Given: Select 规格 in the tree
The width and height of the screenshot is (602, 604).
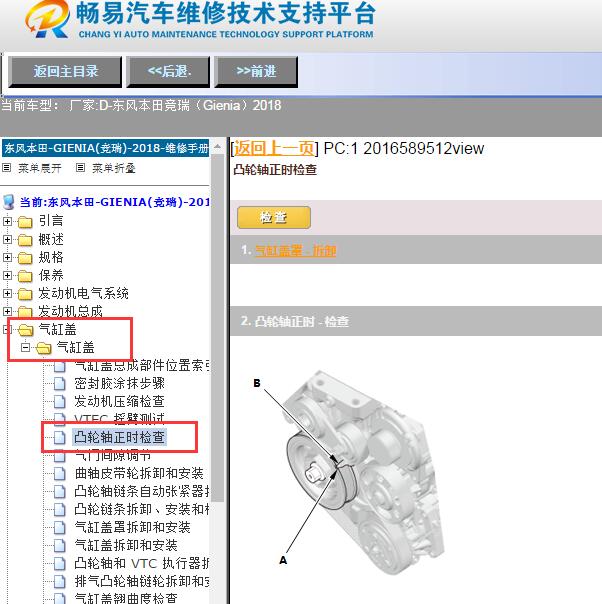Looking at the screenshot, I should 50,257.
